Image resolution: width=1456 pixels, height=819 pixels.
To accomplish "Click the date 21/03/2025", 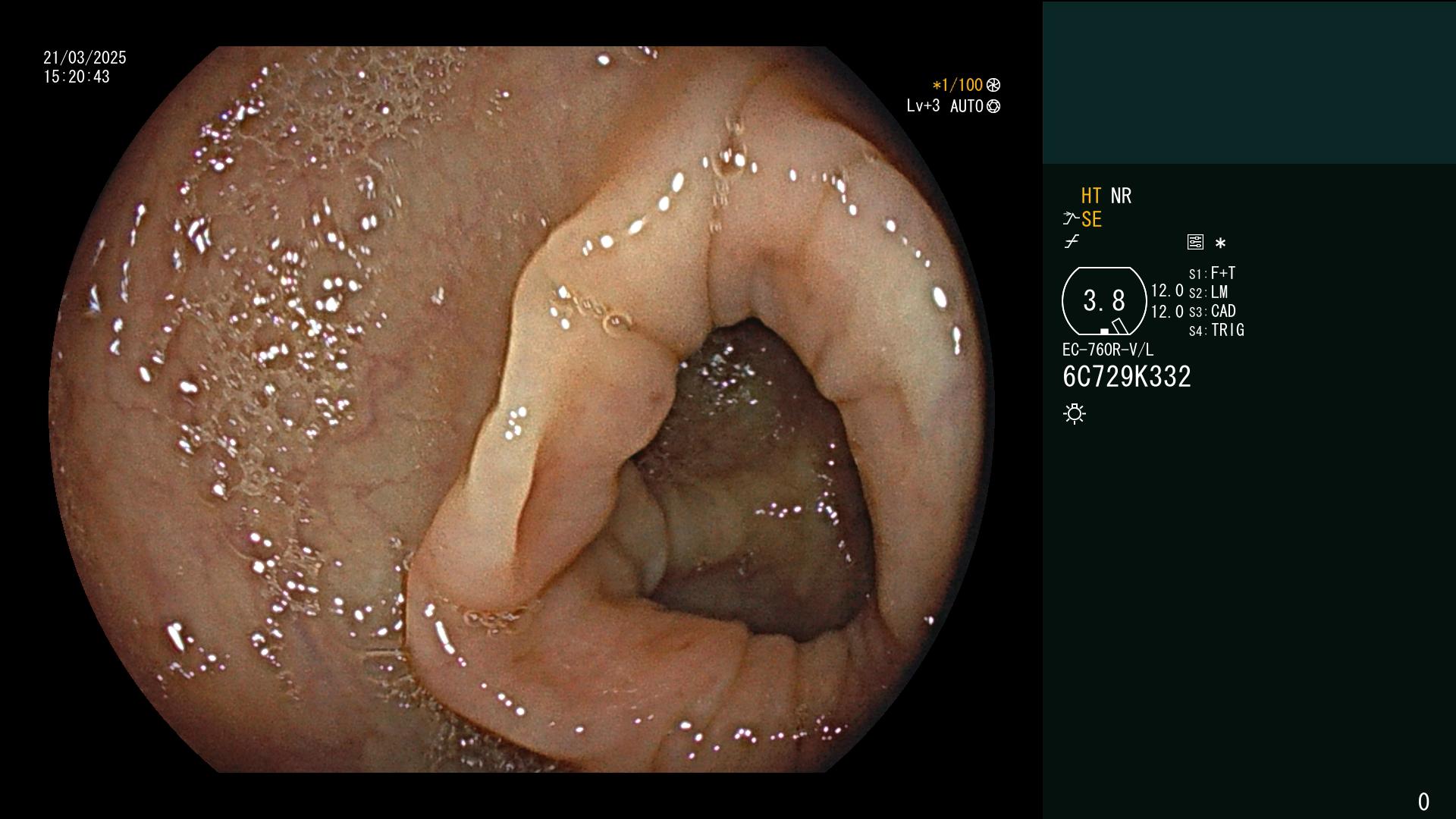I will coord(85,58).
